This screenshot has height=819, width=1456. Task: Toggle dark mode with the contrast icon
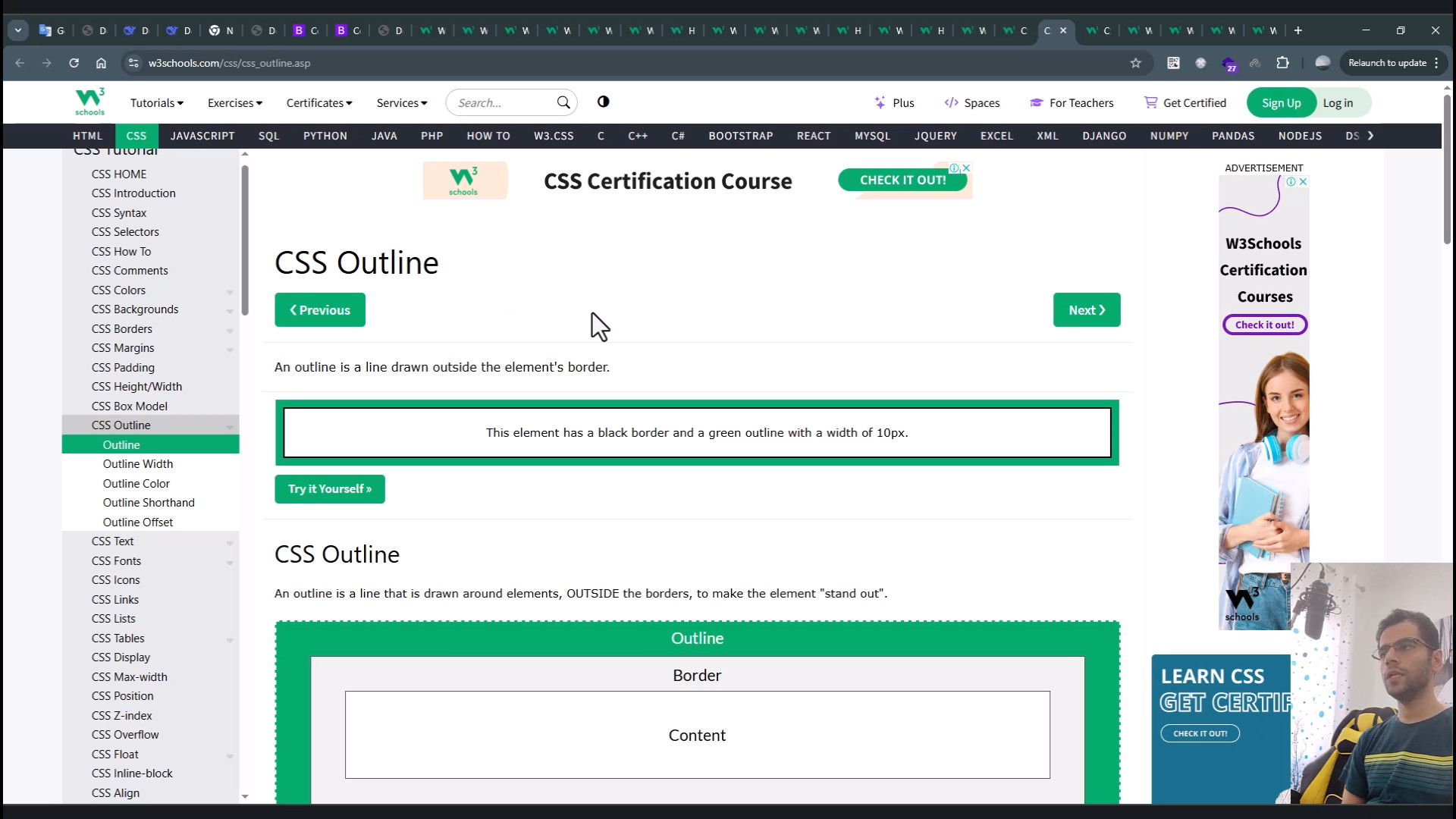(603, 102)
